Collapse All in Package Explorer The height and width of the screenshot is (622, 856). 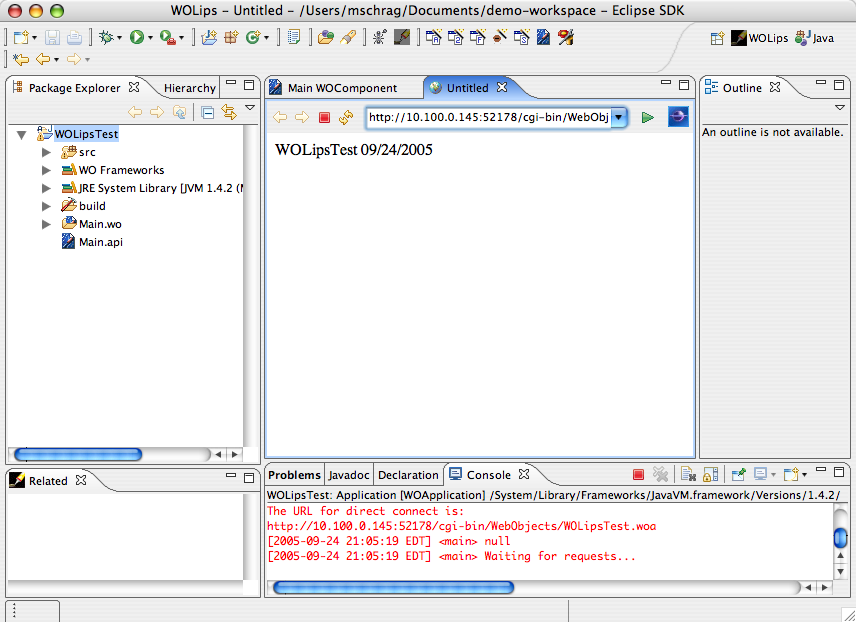pos(207,112)
